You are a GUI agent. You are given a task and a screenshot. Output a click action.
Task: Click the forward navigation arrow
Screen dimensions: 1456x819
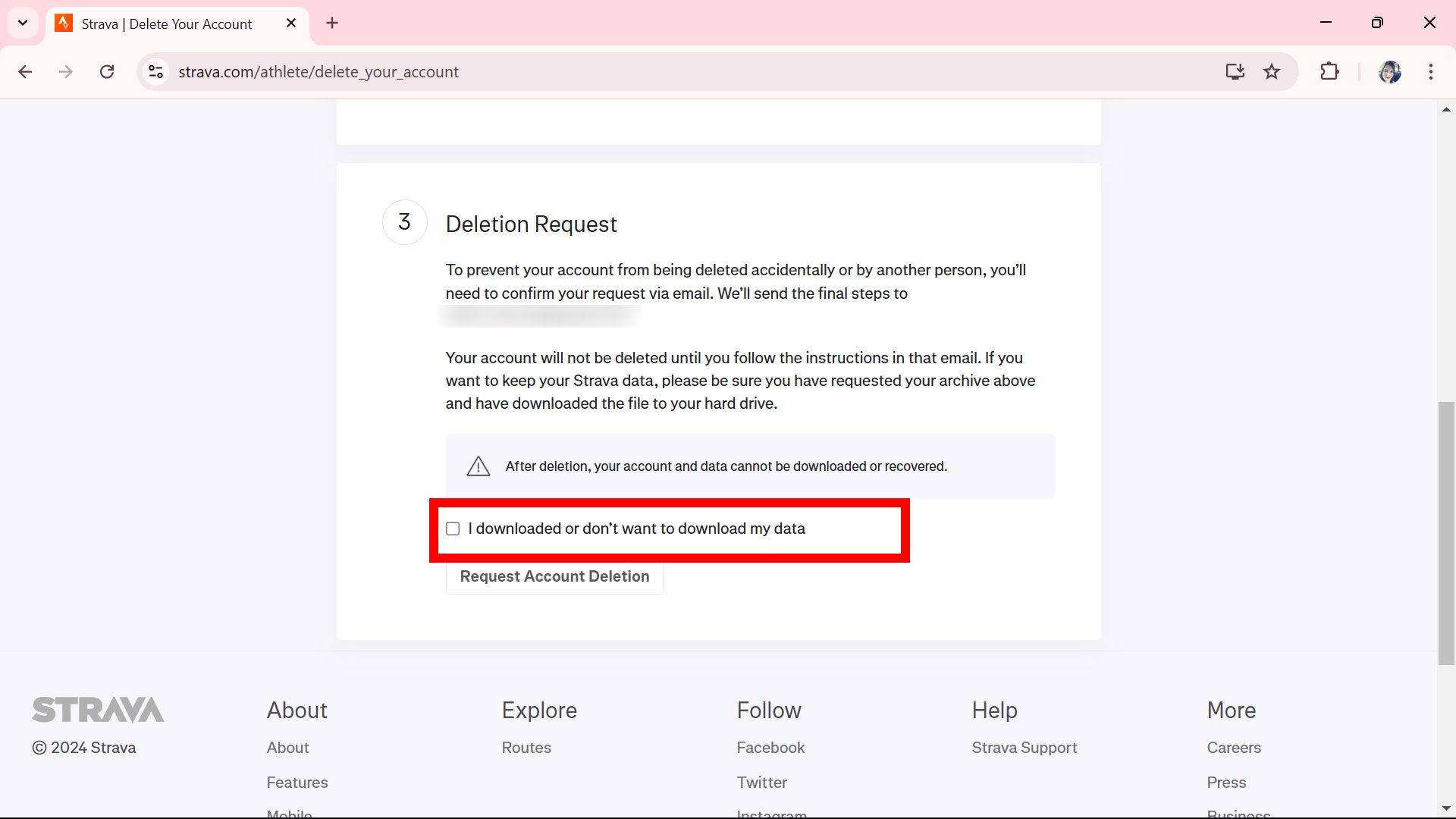tap(66, 71)
